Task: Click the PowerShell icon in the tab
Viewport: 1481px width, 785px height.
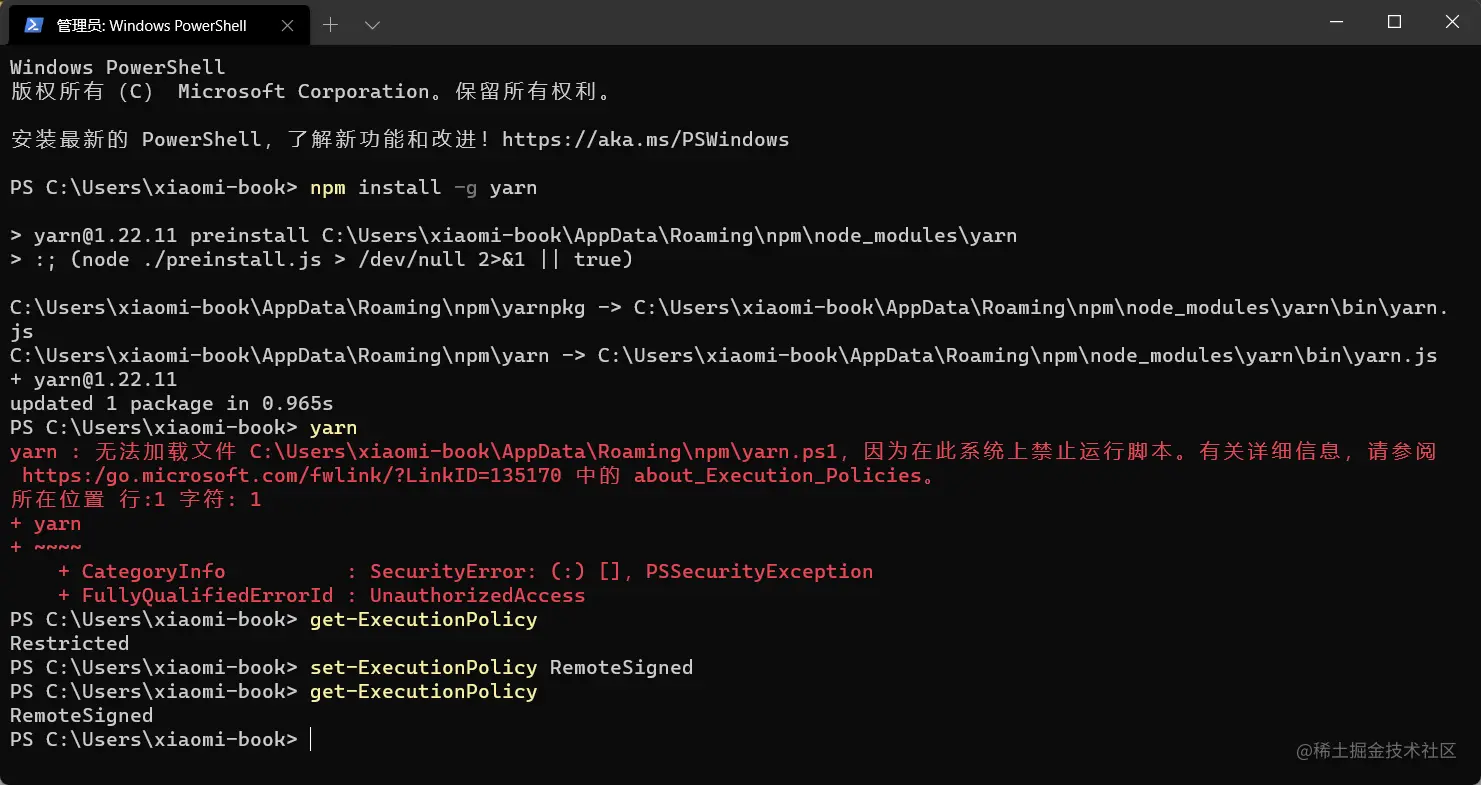Action: [x=34, y=25]
